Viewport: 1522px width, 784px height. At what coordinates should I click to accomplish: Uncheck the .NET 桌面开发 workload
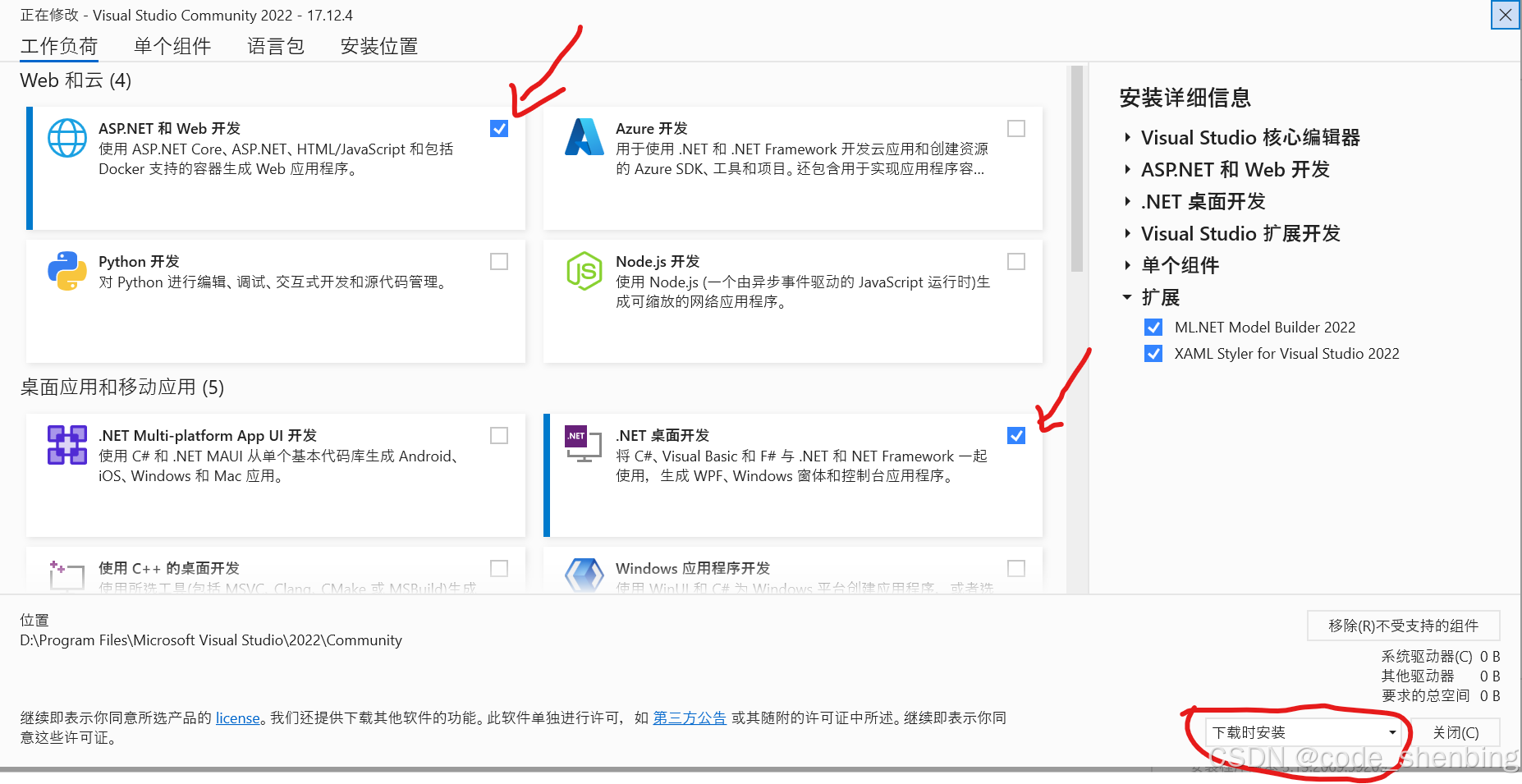[1016, 436]
